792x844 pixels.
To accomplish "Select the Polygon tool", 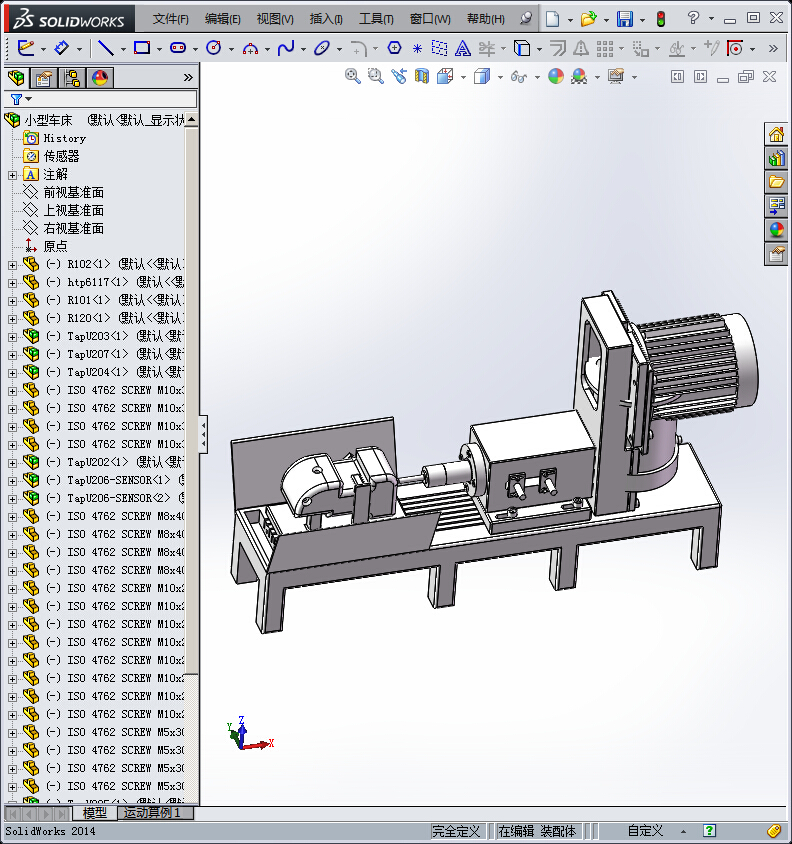I will click(395, 48).
